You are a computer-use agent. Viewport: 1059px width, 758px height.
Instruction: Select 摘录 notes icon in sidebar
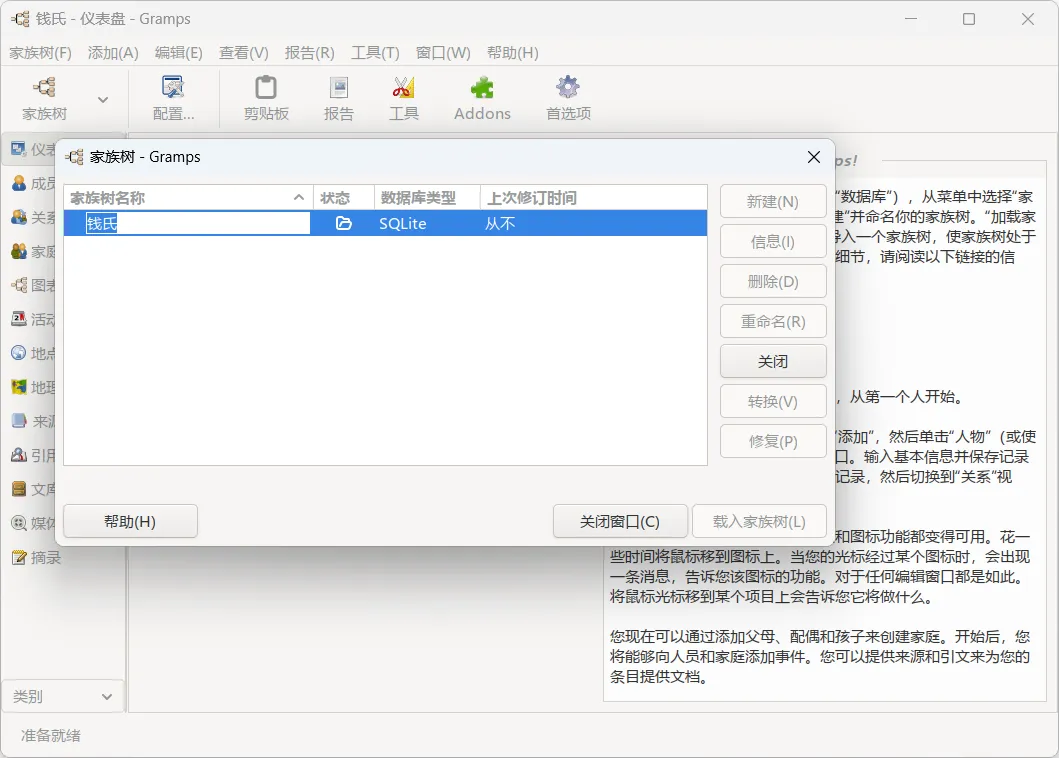pyautogui.click(x=19, y=557)
